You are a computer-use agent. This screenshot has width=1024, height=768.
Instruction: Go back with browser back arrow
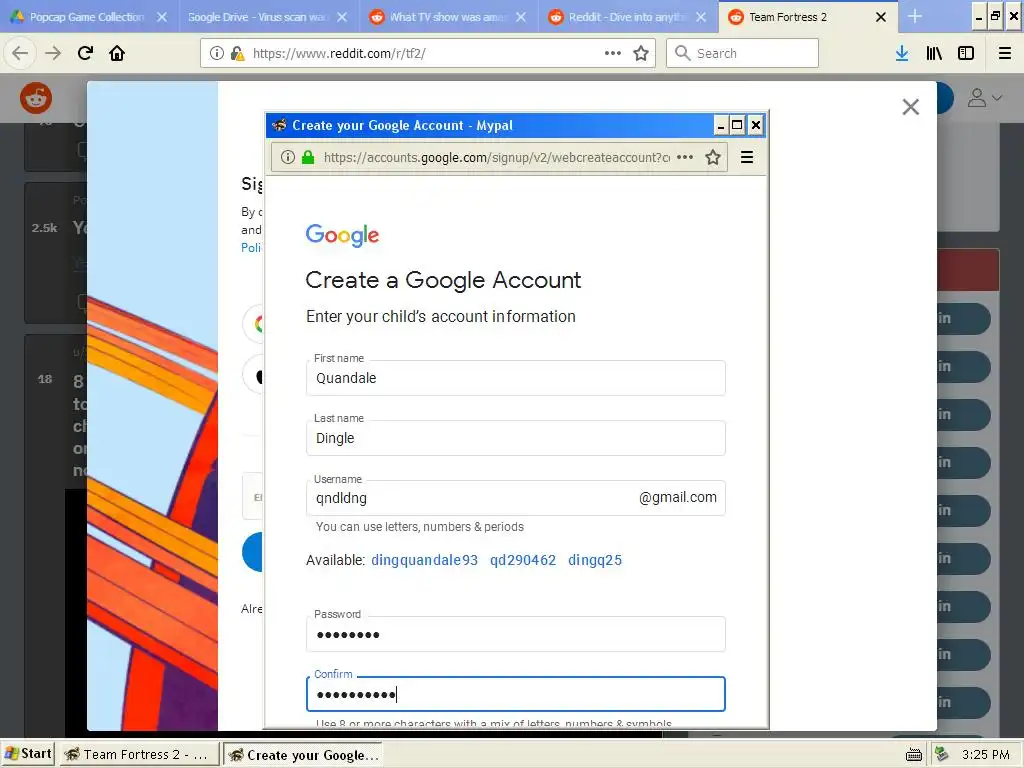tap(20, 53)
